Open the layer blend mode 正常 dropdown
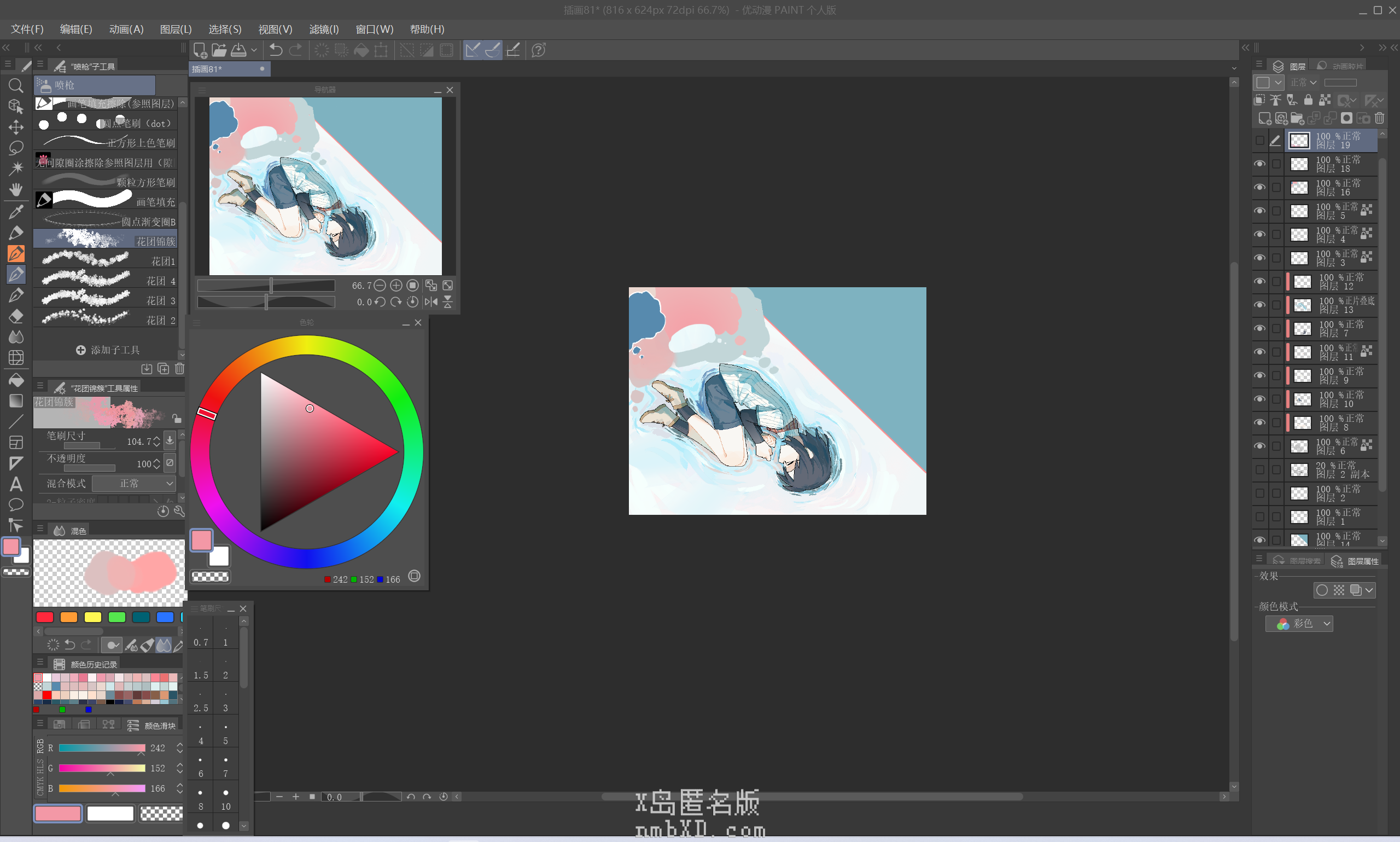1400x842 pixels. pyautogui.click(x=1303, y=83)
